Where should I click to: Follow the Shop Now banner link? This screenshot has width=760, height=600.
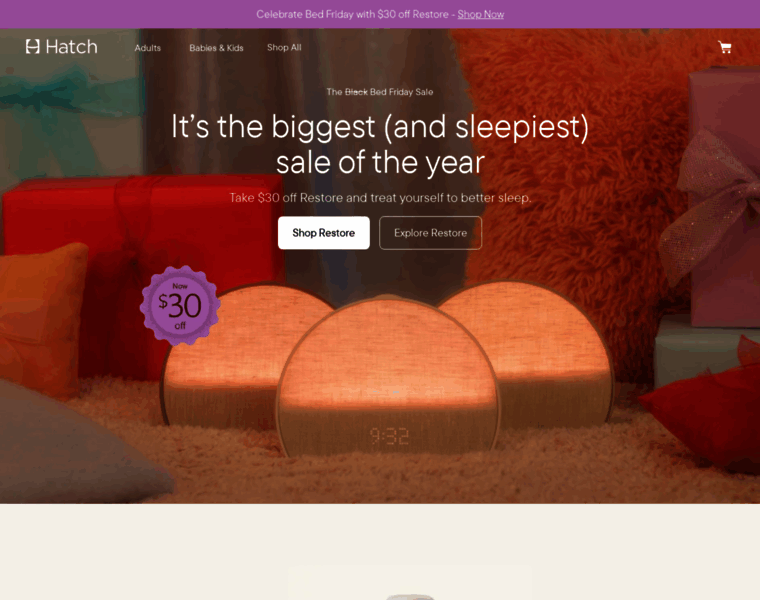tap(481, 15)
